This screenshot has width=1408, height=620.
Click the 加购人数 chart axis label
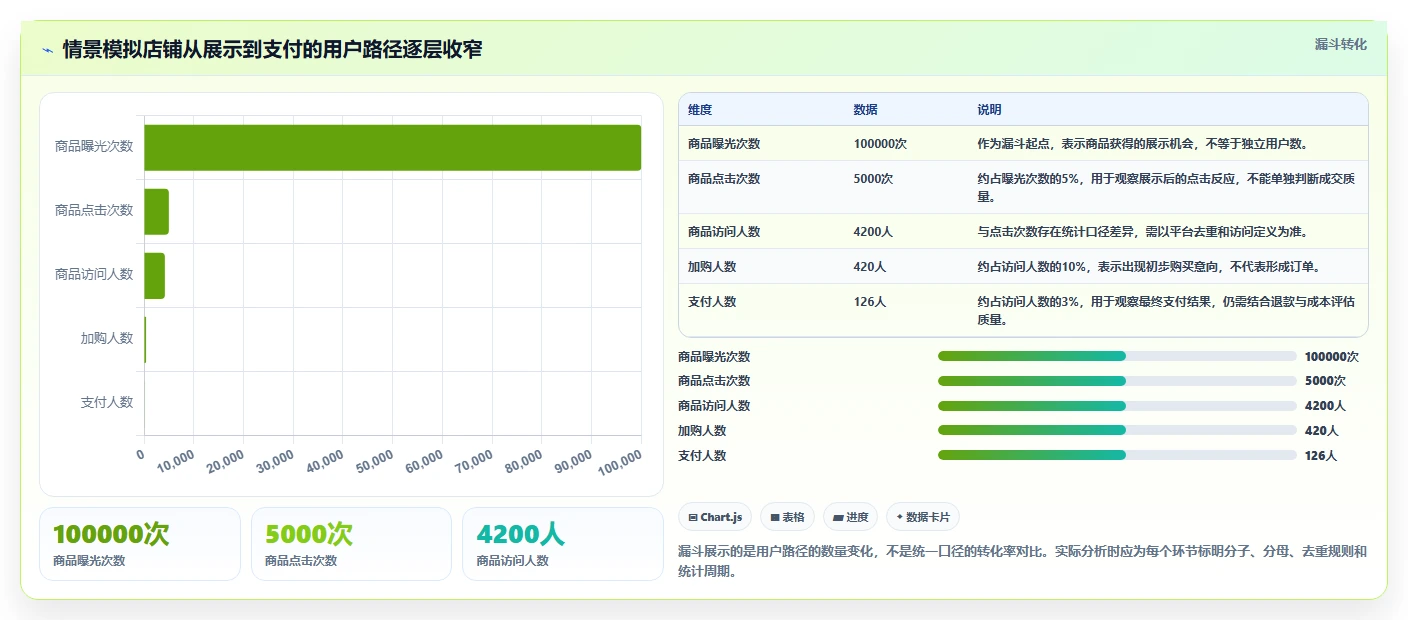107,339
